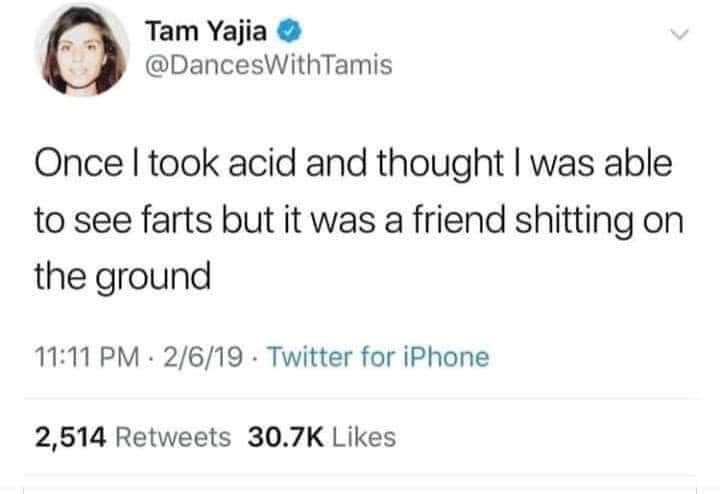Open the Twitter for iPhone source link
Image resolution: width=720 pixels, height=494 pixels.
(379, 356)
